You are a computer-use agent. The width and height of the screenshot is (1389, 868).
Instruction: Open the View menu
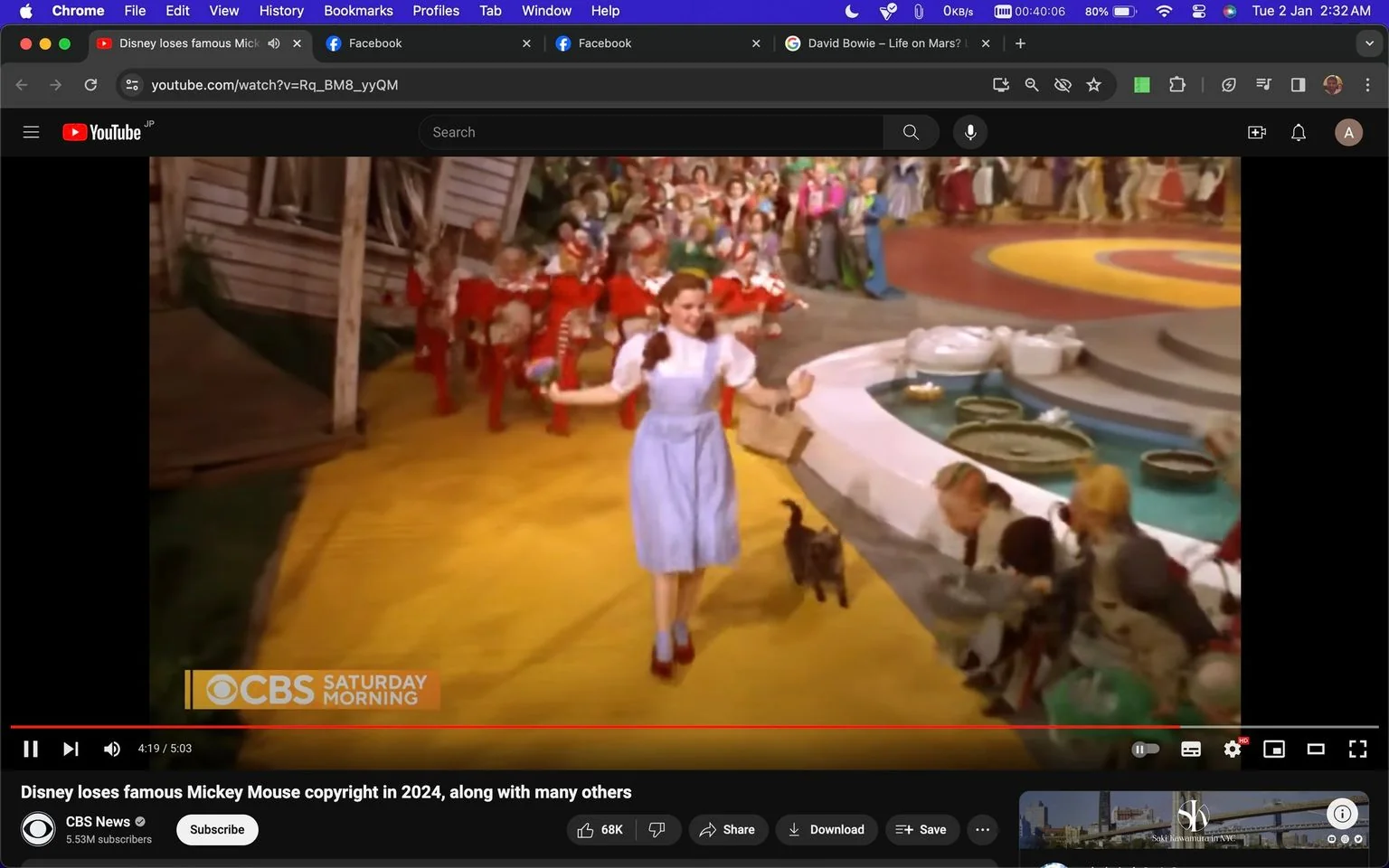click(224, 11)
